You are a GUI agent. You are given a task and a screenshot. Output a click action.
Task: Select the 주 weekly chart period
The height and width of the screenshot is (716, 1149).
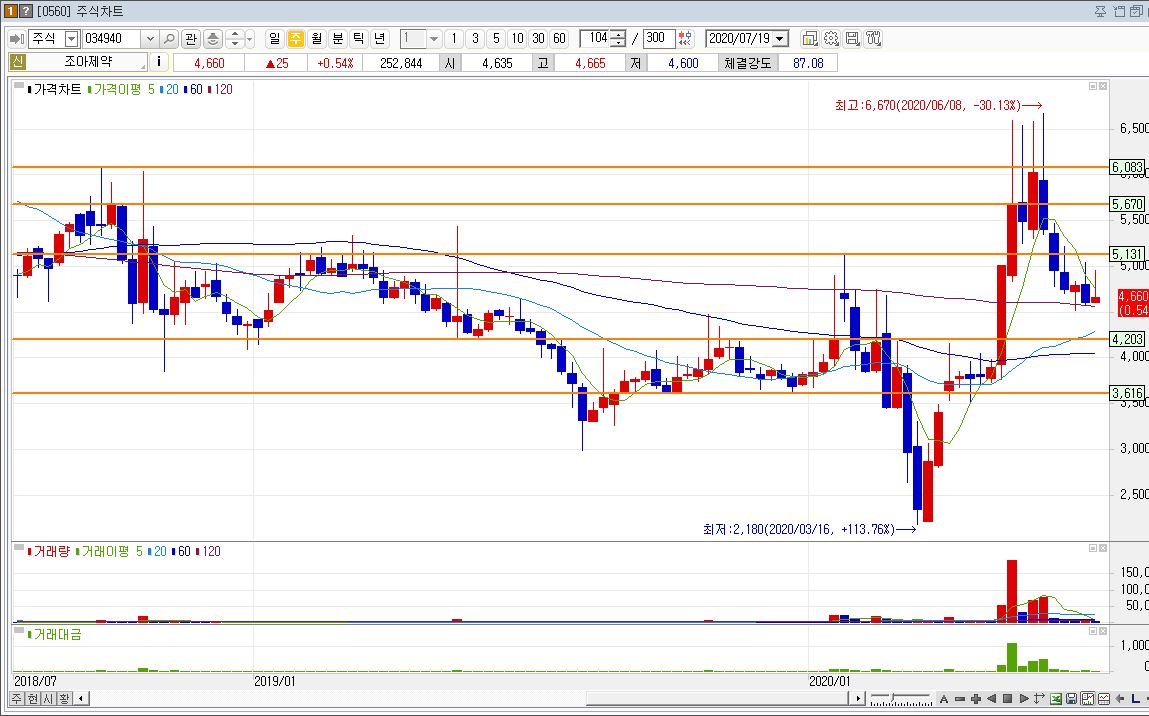click(x=295, y=38)
